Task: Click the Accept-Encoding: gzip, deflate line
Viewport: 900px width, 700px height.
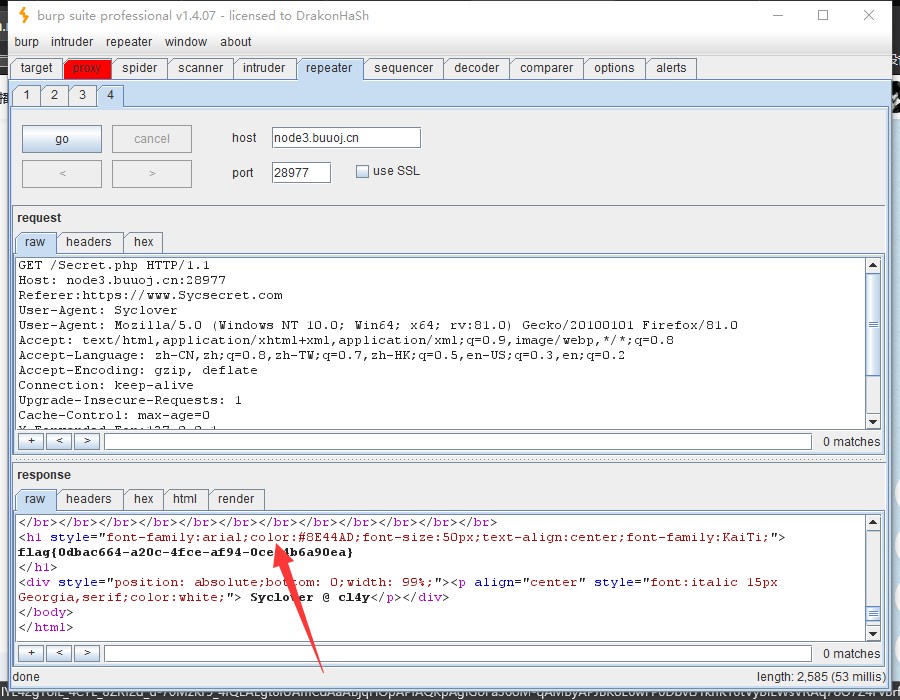Action: pyautogui.click(x=138, y=370)
